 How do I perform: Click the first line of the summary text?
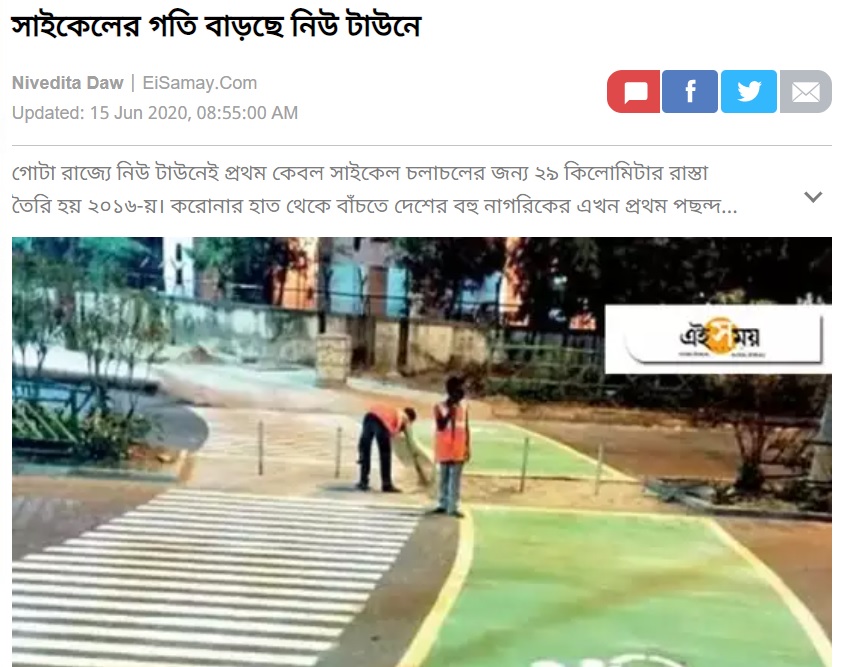coord(360,173)
